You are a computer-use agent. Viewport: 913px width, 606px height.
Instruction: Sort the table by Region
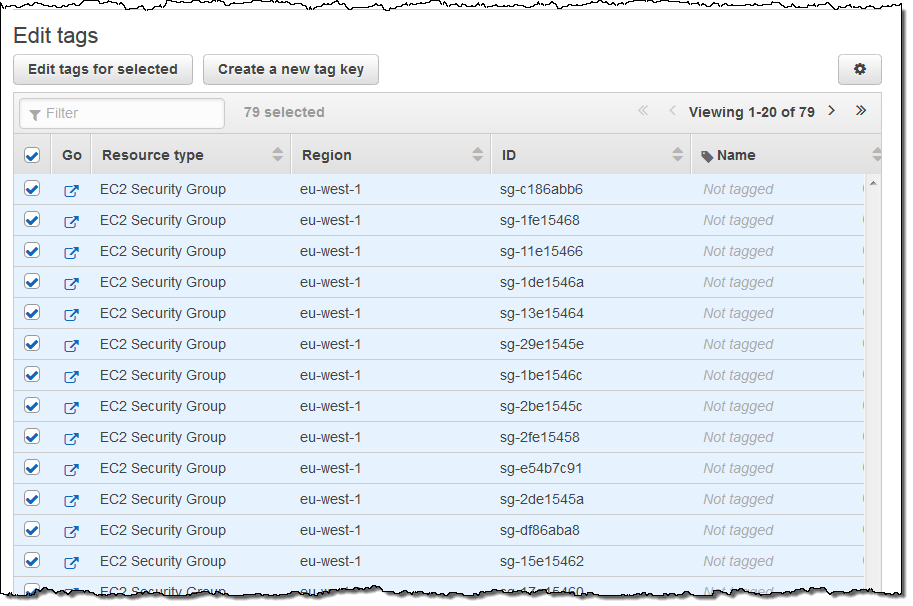coord(327,155)
